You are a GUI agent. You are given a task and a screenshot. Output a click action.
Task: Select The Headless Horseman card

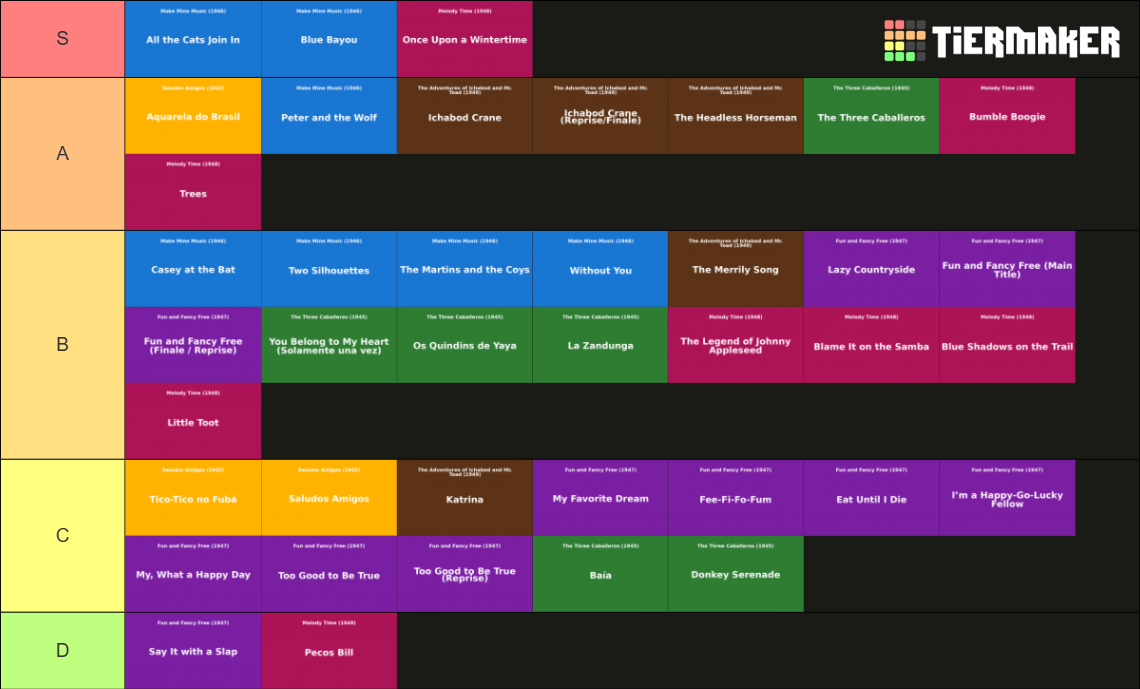point(736,116)
